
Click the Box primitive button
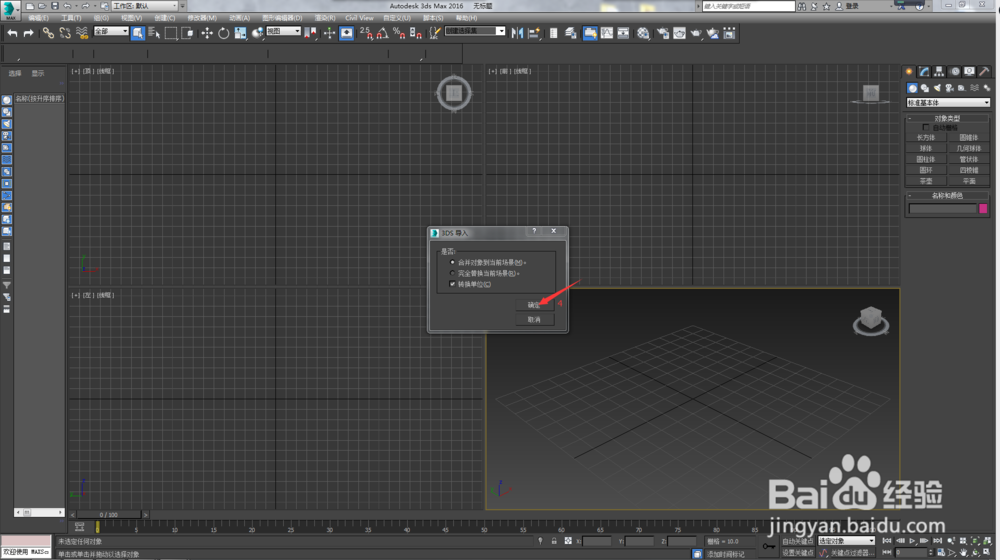click(x=925, y=138)
